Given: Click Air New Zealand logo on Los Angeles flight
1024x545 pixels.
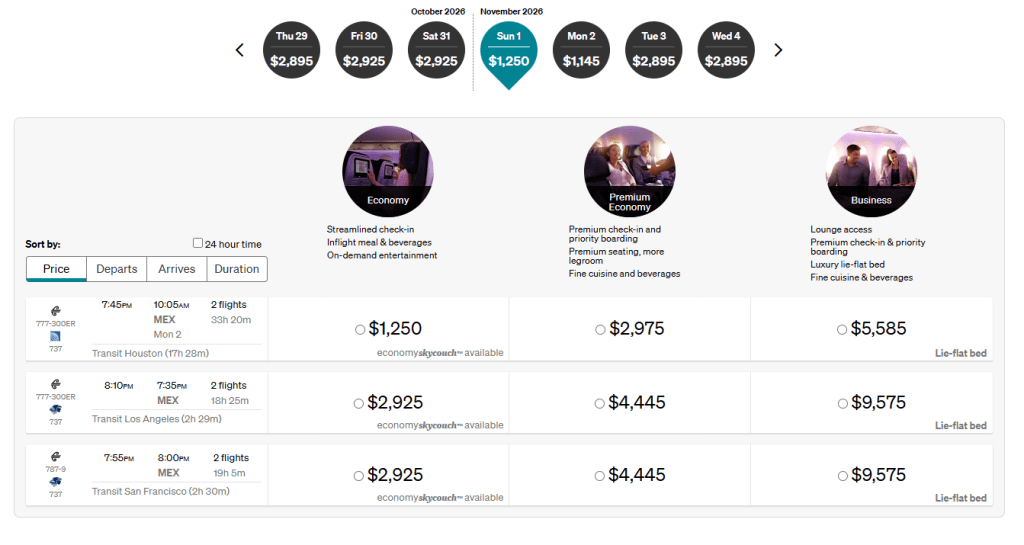Looking at the screenshot, I should (x=56, y=382).
